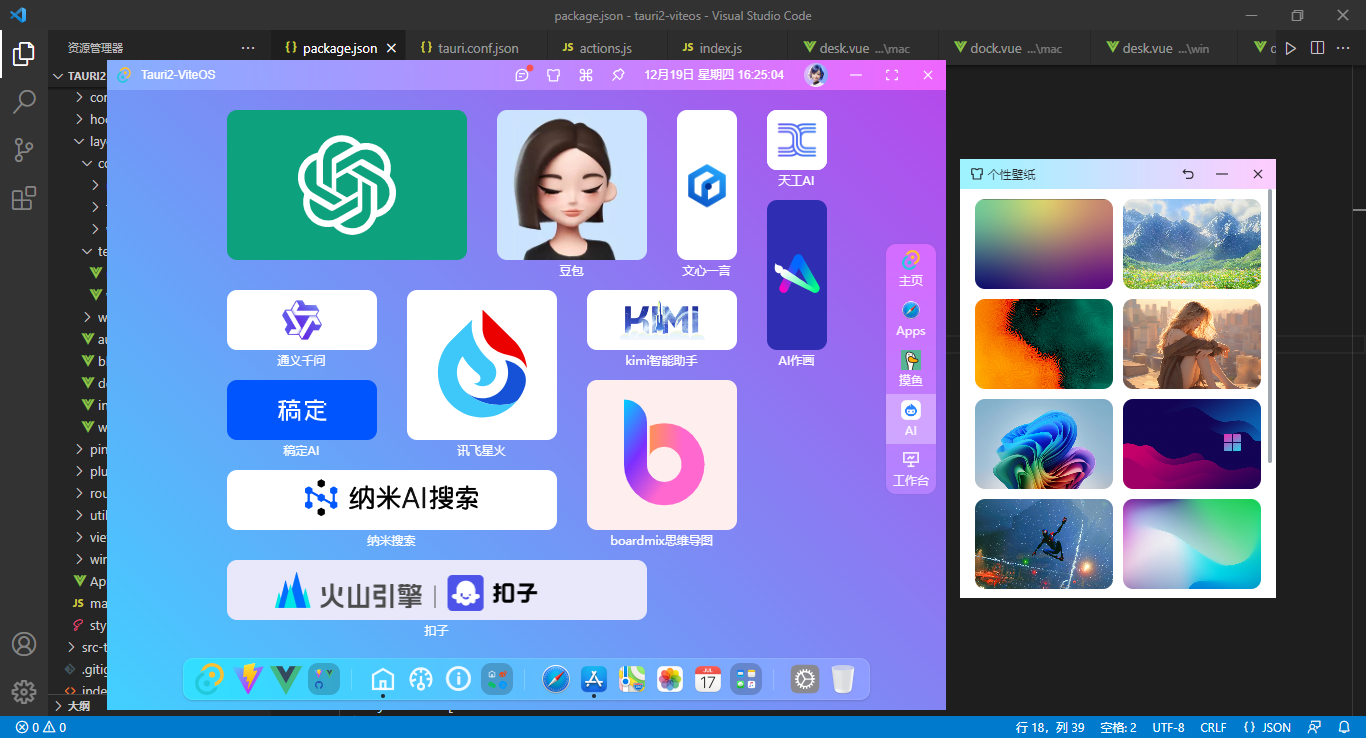Launch 豆包 from the desktop

point(571,185)
